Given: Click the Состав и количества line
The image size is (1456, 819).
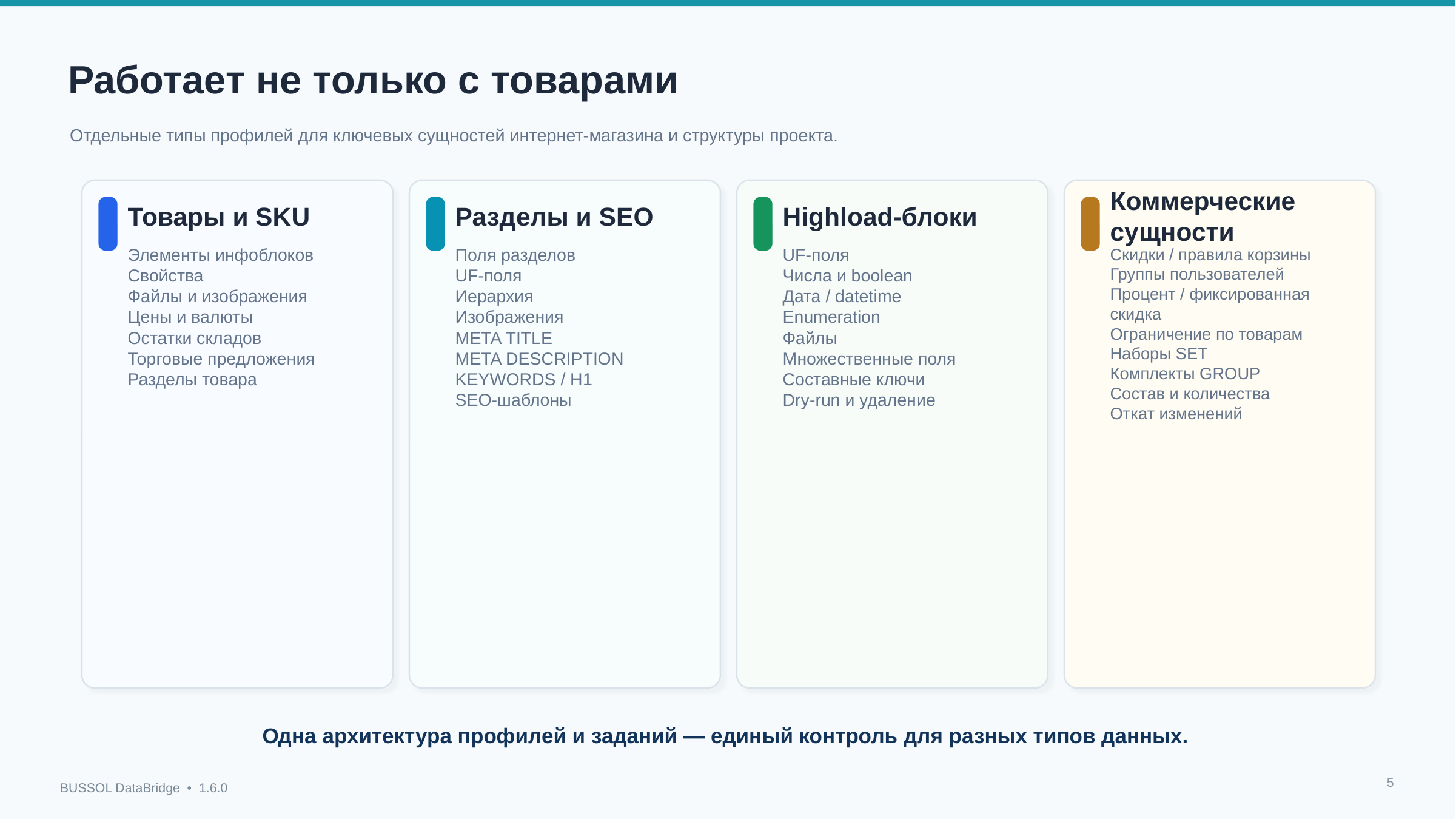Looking at the screenshot, I should (1189, 394).
